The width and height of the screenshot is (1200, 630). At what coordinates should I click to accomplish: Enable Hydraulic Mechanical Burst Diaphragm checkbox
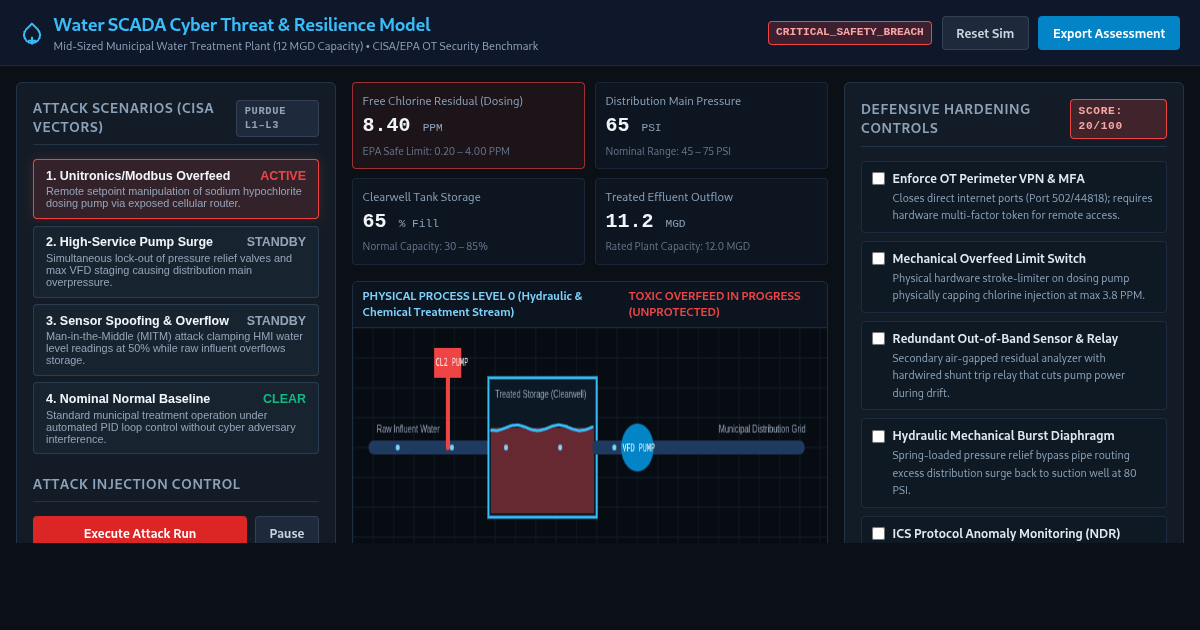coord(878,436)
